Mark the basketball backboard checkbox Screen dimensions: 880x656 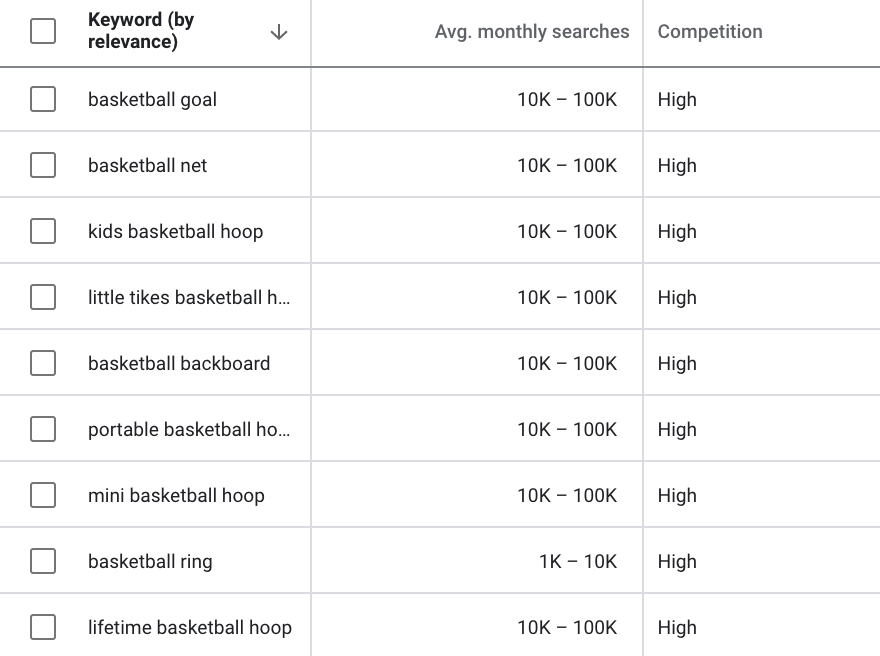43,363
